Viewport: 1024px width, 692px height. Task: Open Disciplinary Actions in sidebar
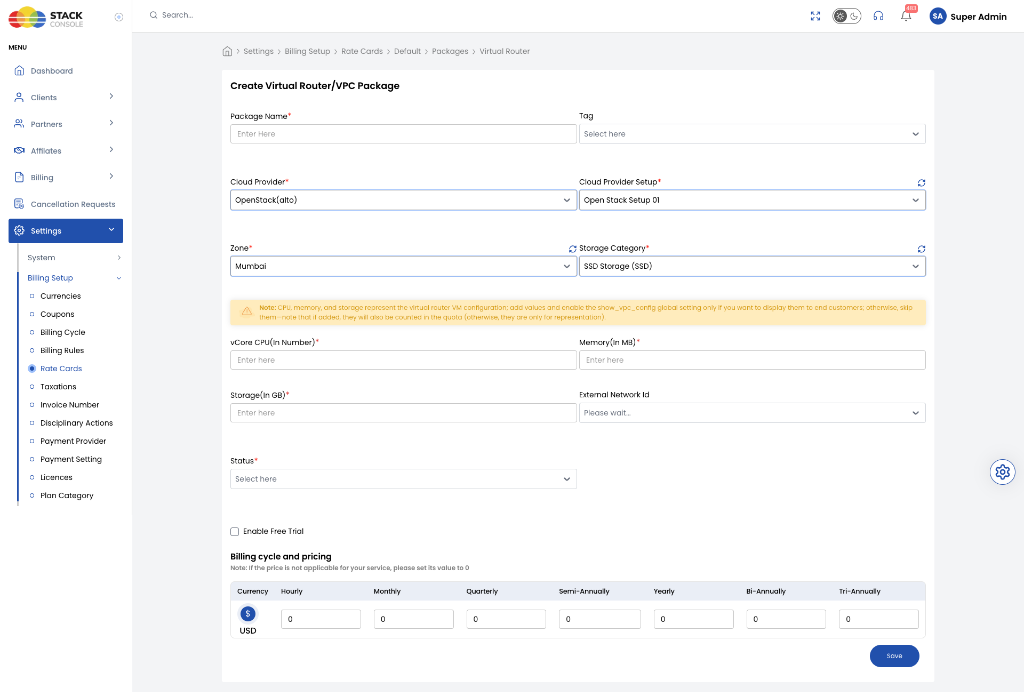[x=76, y=423]
